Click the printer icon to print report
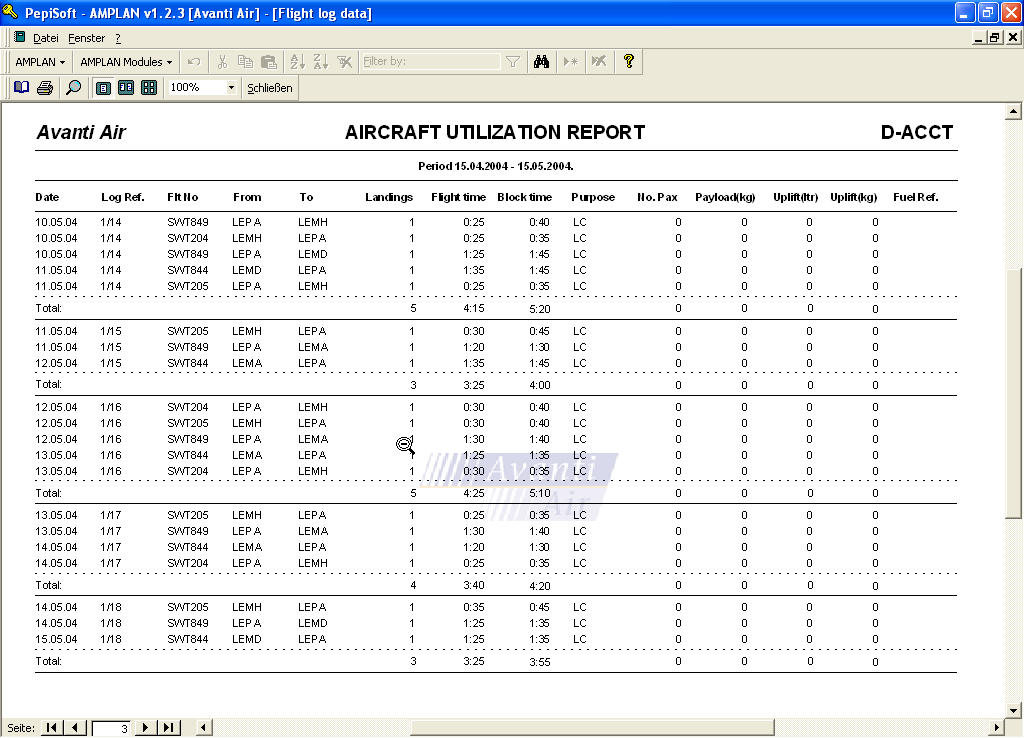The width and height of the screenshot is (1024, 738). click(x=45, y=88)
